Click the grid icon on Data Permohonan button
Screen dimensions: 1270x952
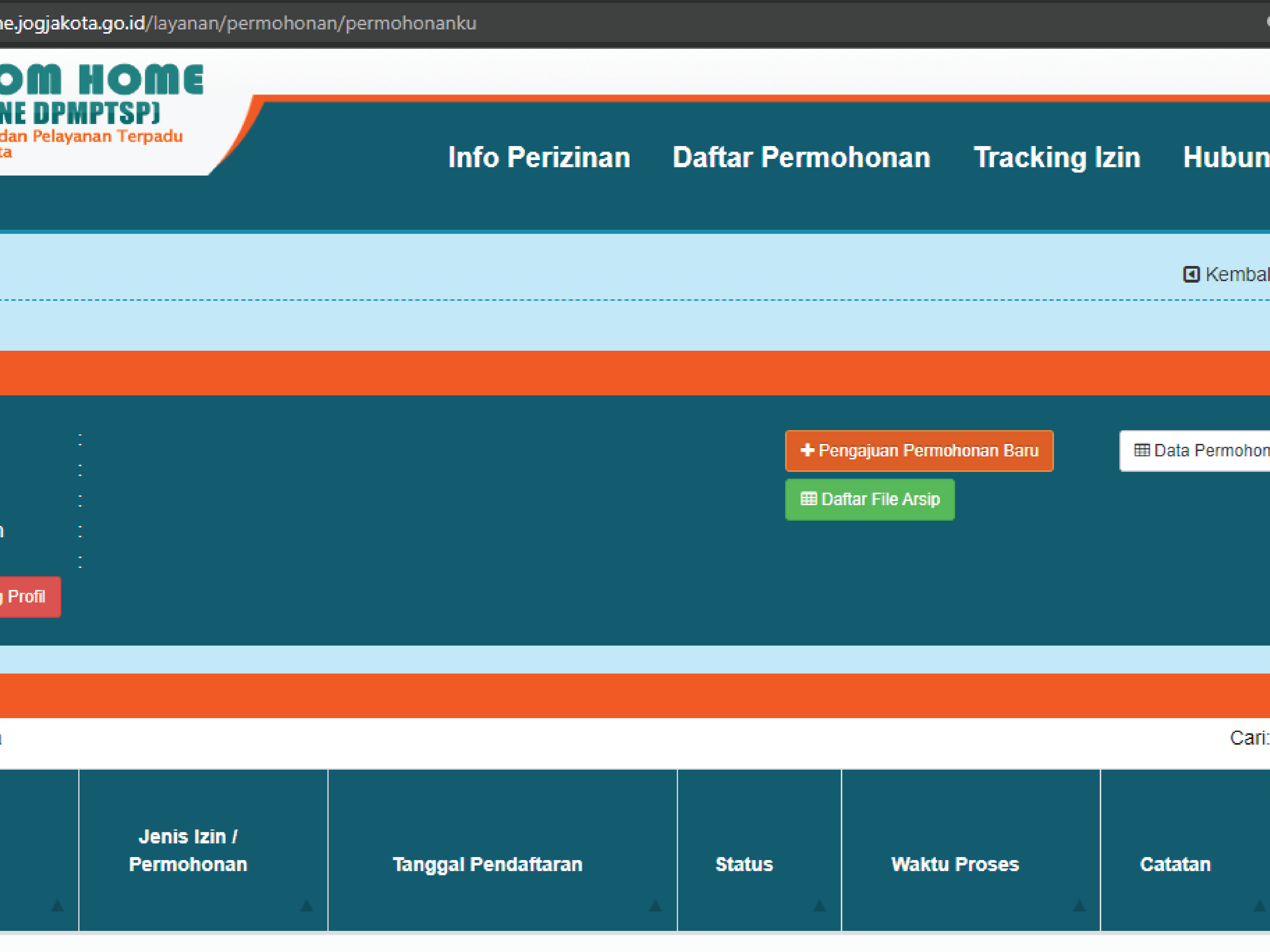click(1141, 450)
